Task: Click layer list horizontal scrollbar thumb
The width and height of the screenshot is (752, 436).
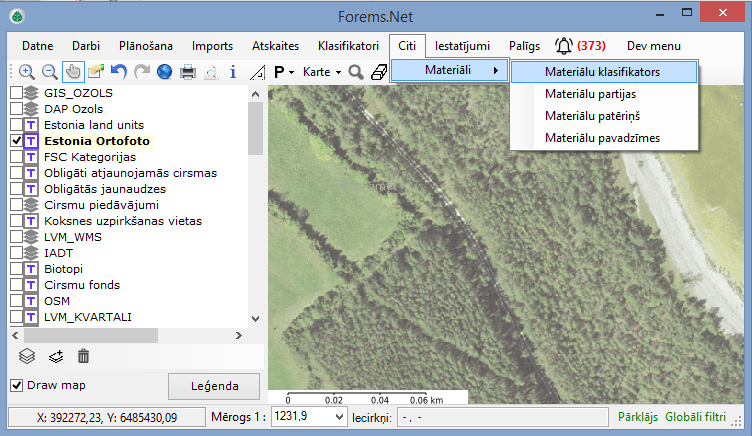Action: [x=91, y=335]
